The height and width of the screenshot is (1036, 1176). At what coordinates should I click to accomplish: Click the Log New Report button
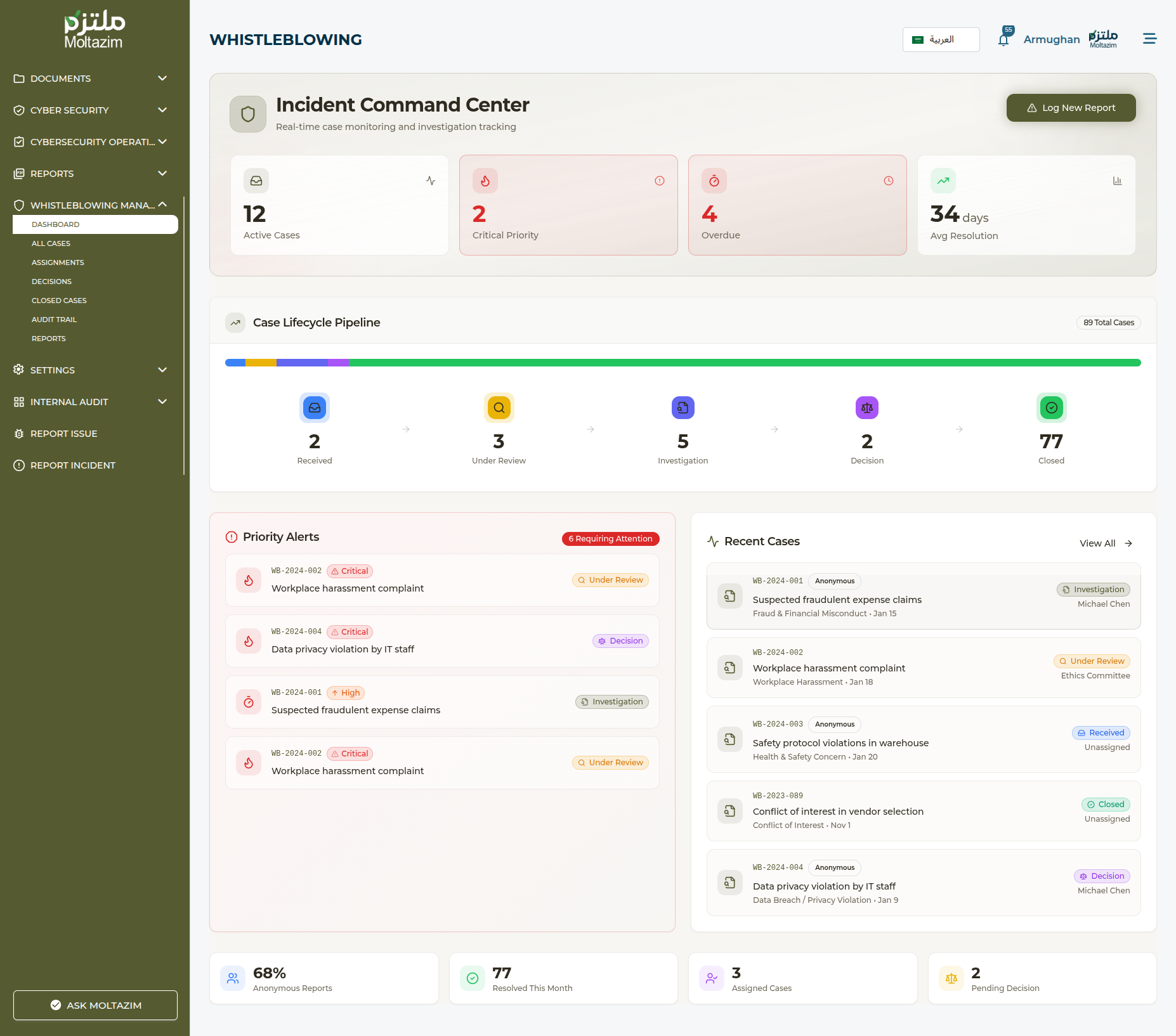click(1071, 108)
